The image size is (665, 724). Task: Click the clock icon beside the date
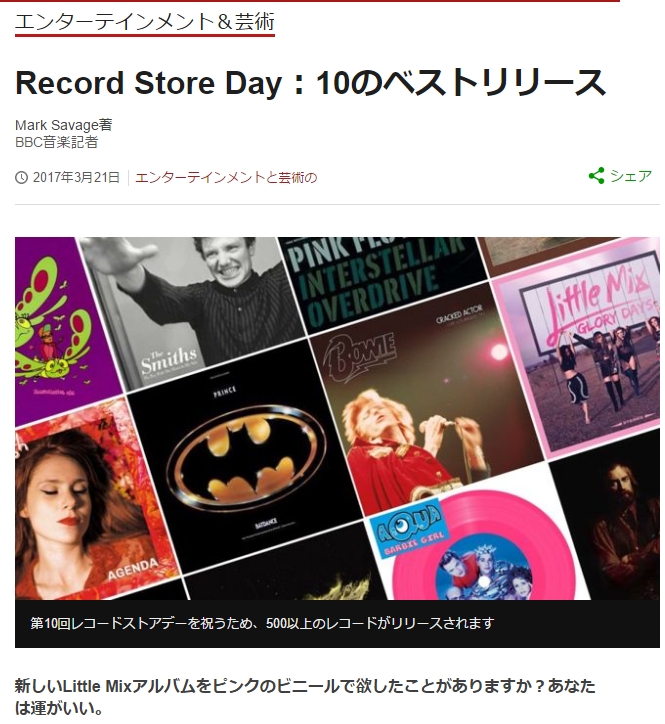21,177
